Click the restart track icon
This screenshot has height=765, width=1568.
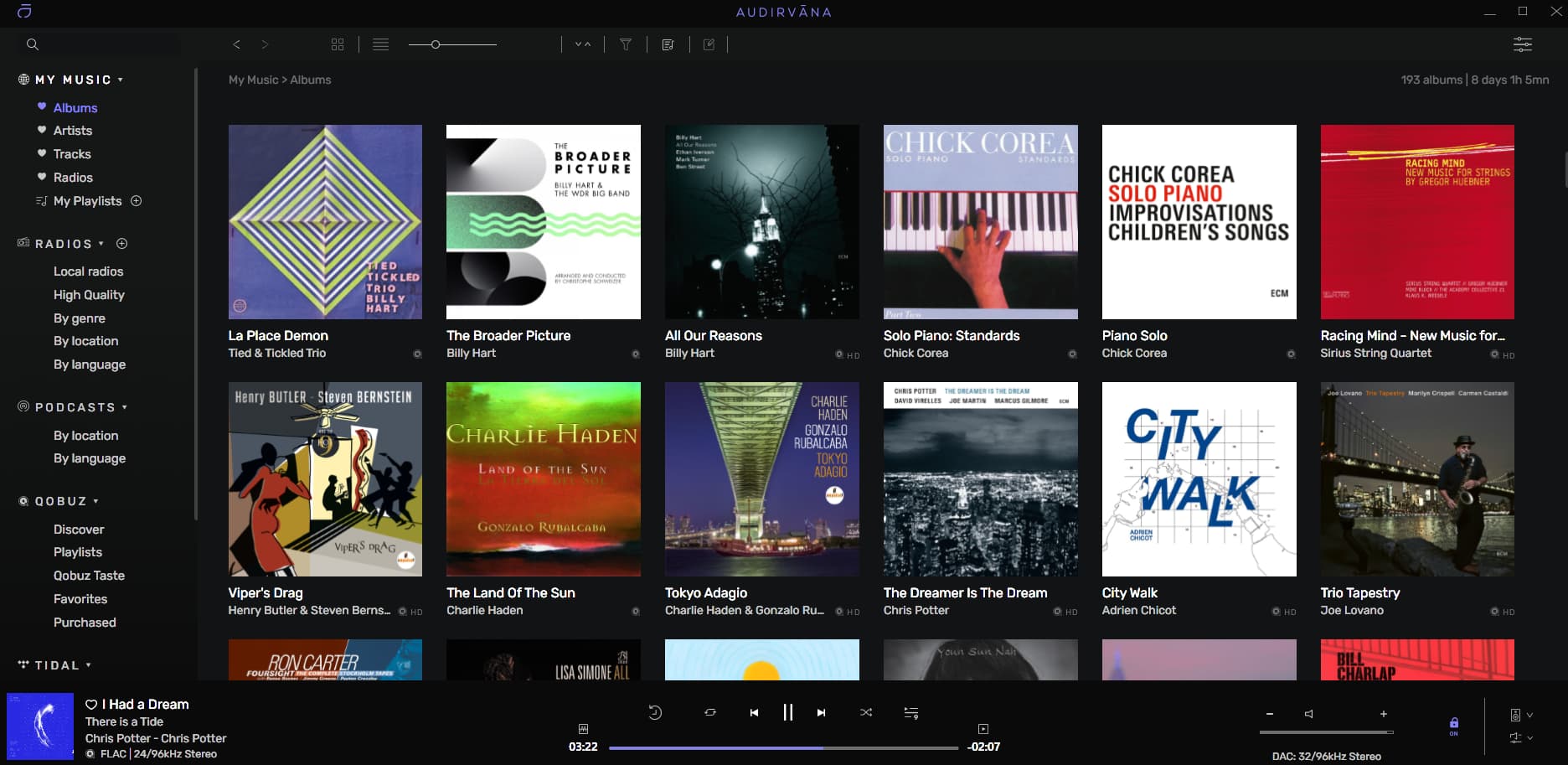pyautogui.click(x=655, y=712)
